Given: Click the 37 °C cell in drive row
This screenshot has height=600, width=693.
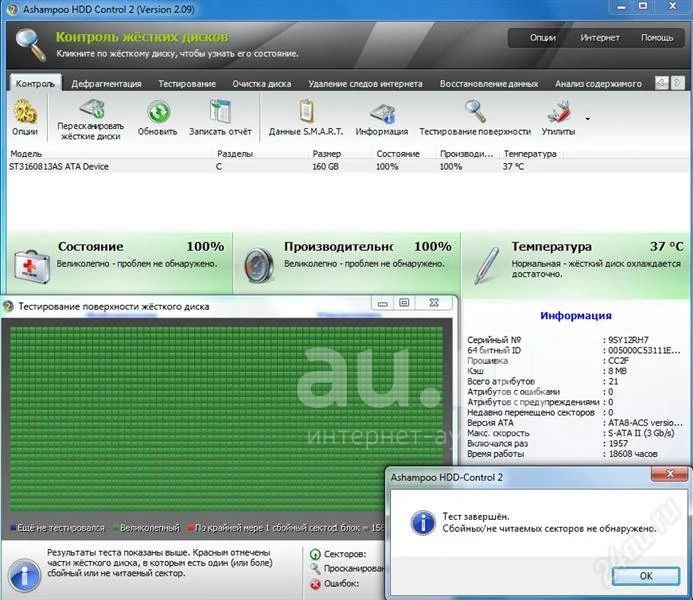Looking at the screenshot, I should point(513,167).
